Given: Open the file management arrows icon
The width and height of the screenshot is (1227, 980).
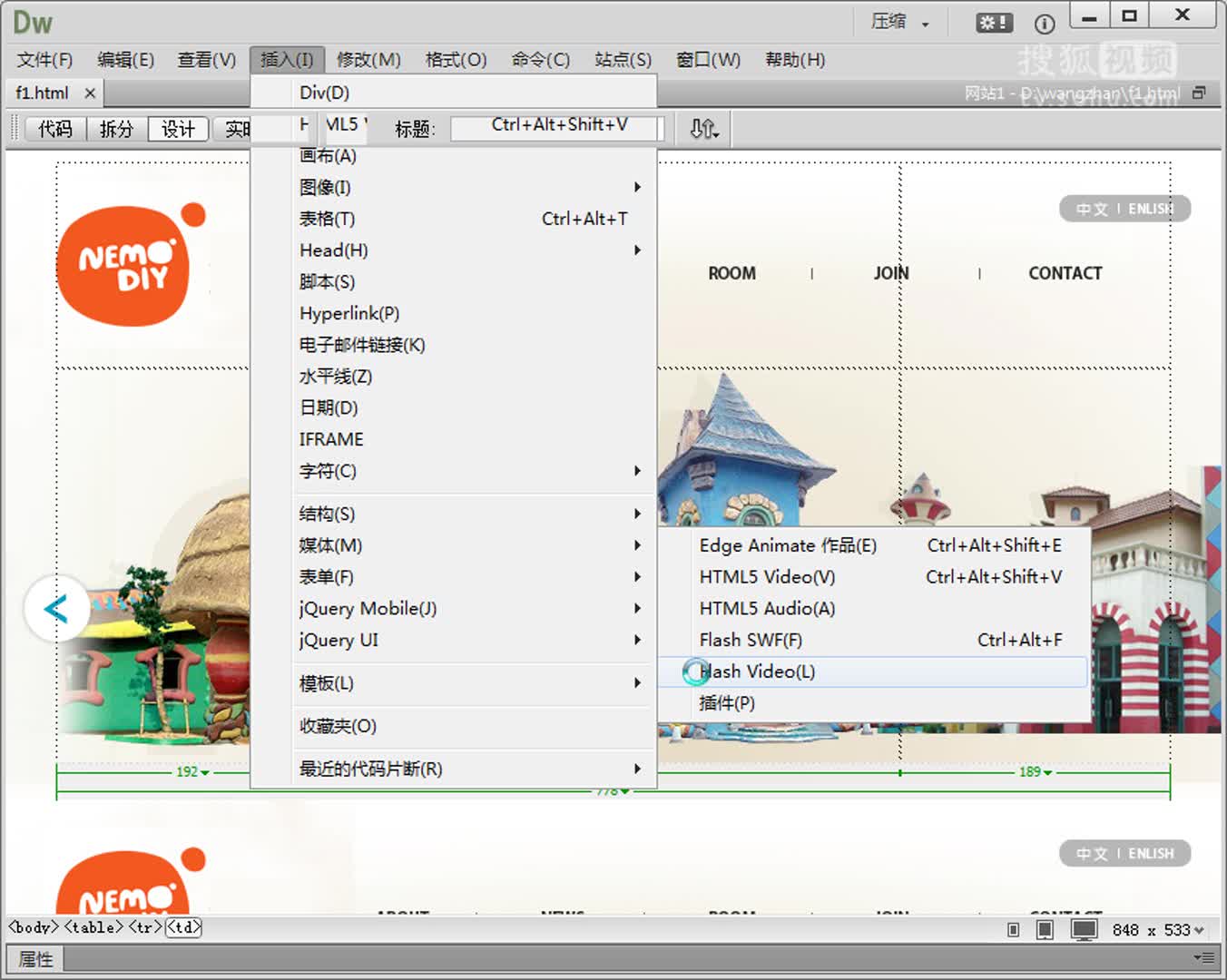Looking at the screenshot, I should coord(704,129).
